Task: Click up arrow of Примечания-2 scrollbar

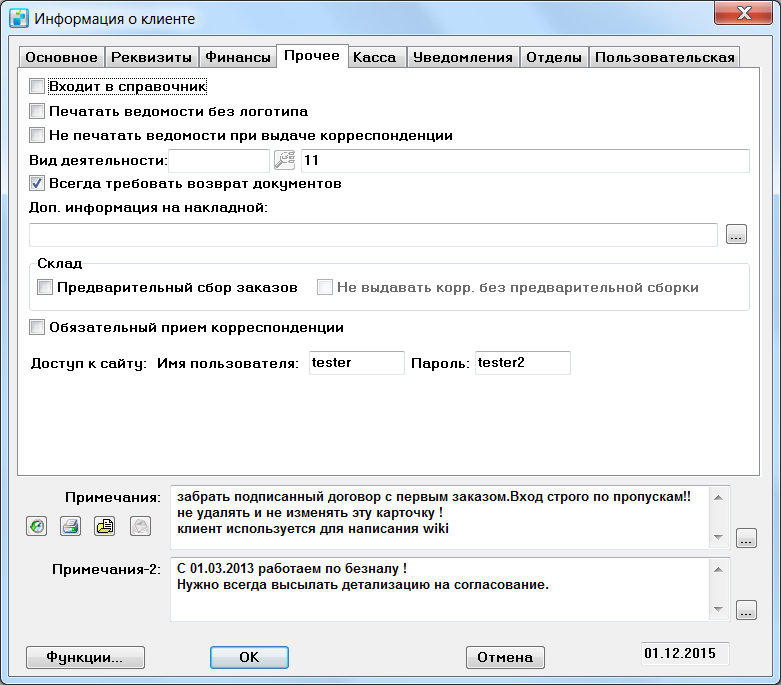Action: 718,569
